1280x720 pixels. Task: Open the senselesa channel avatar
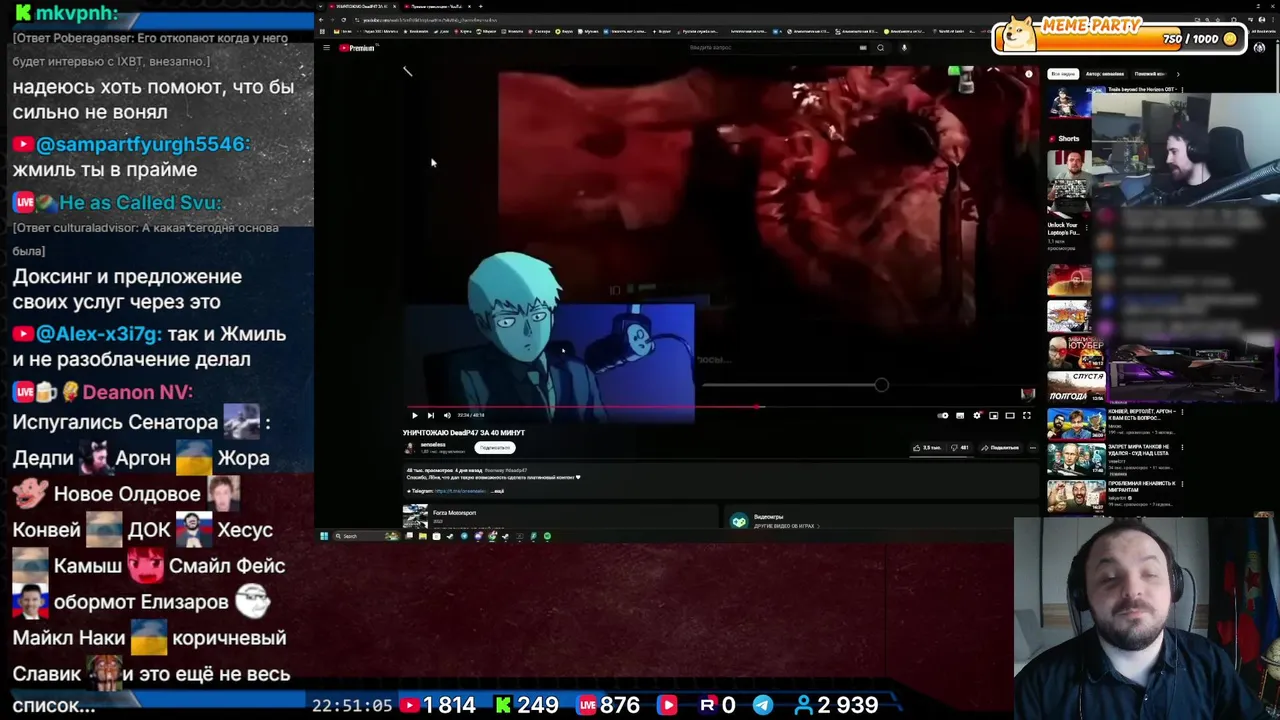click(409, 448)
